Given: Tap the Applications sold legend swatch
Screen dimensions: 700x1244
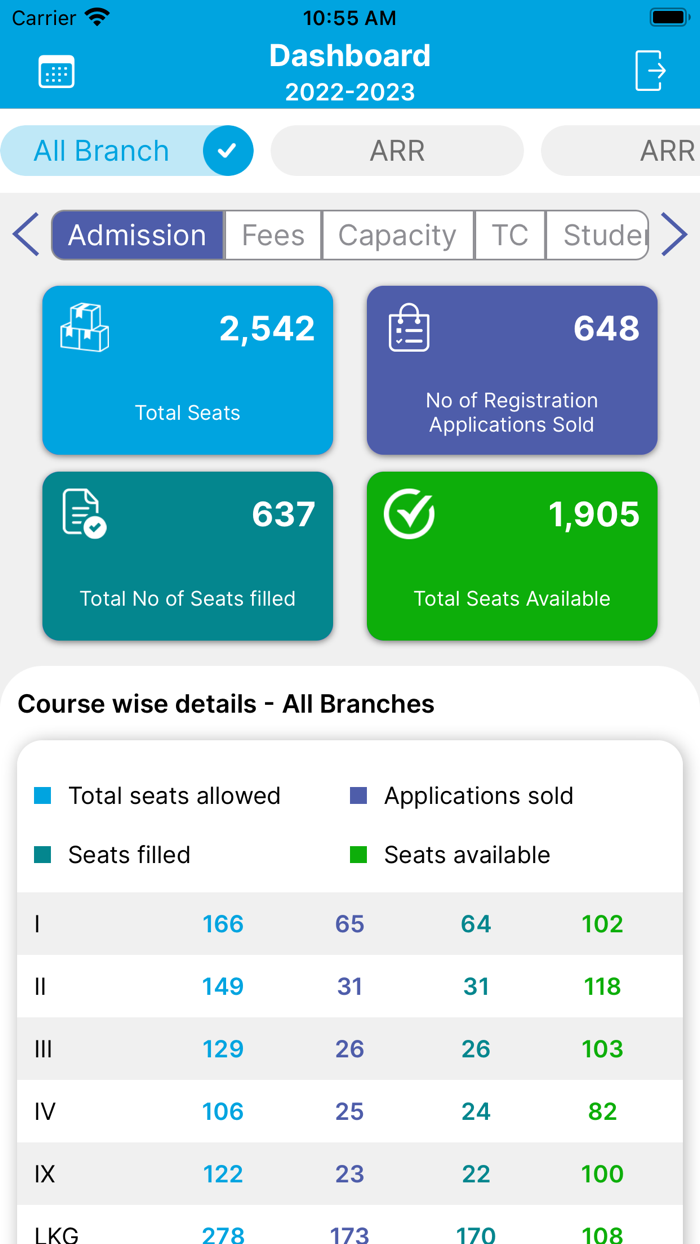Looking at the screenshot, I should [x=358, y=796].
